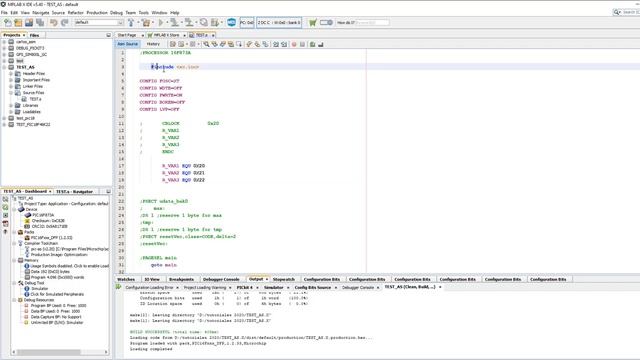Open the Production menu

97,13
